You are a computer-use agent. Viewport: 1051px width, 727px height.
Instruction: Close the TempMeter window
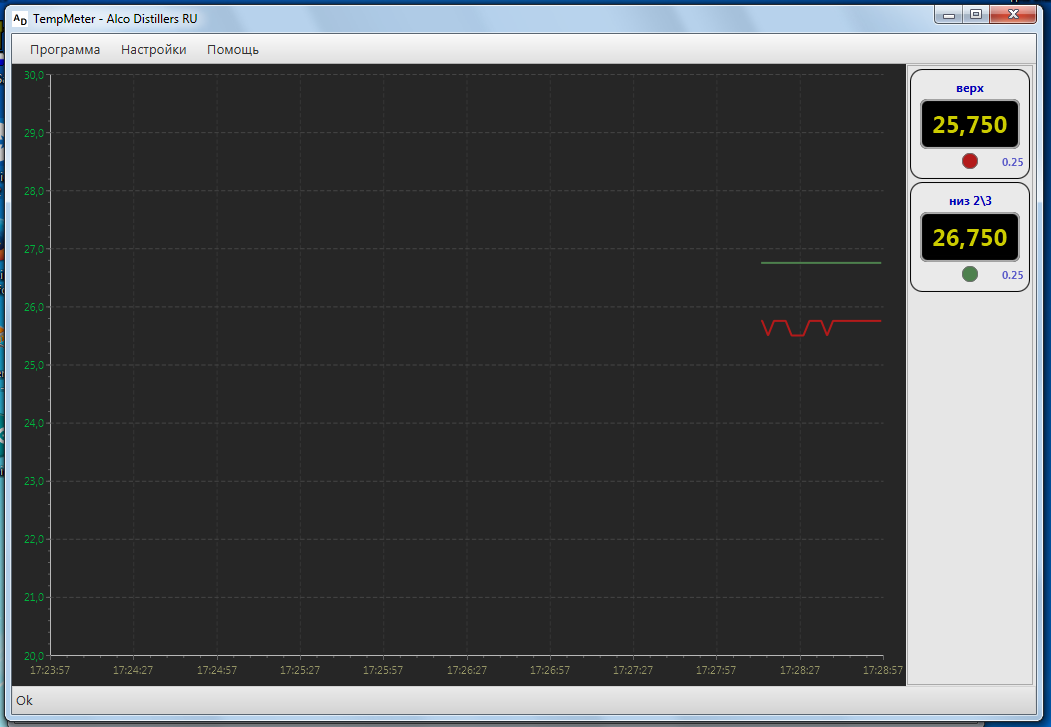1015,14
